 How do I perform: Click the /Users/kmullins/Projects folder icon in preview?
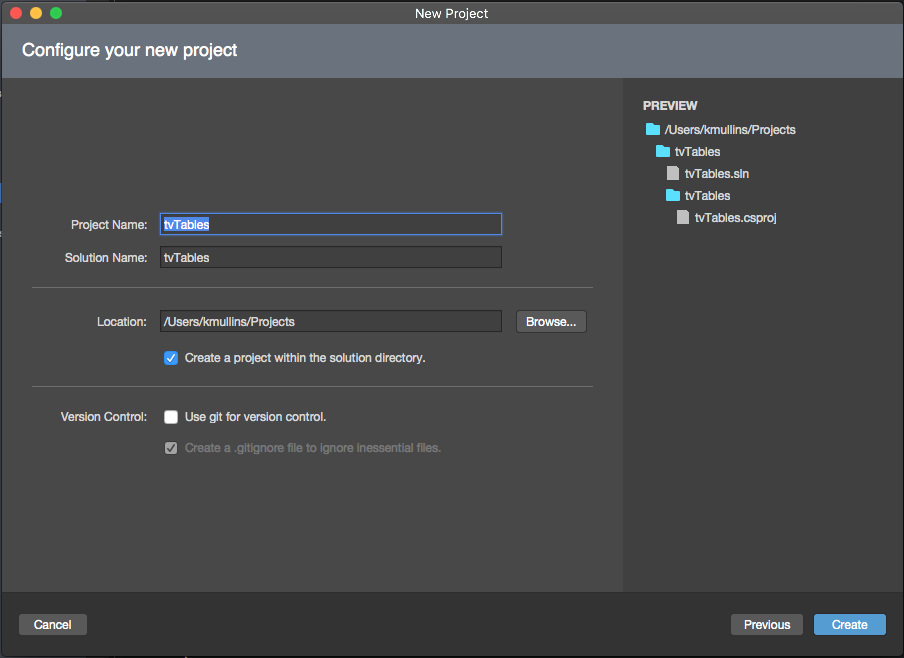coord(653,129)
